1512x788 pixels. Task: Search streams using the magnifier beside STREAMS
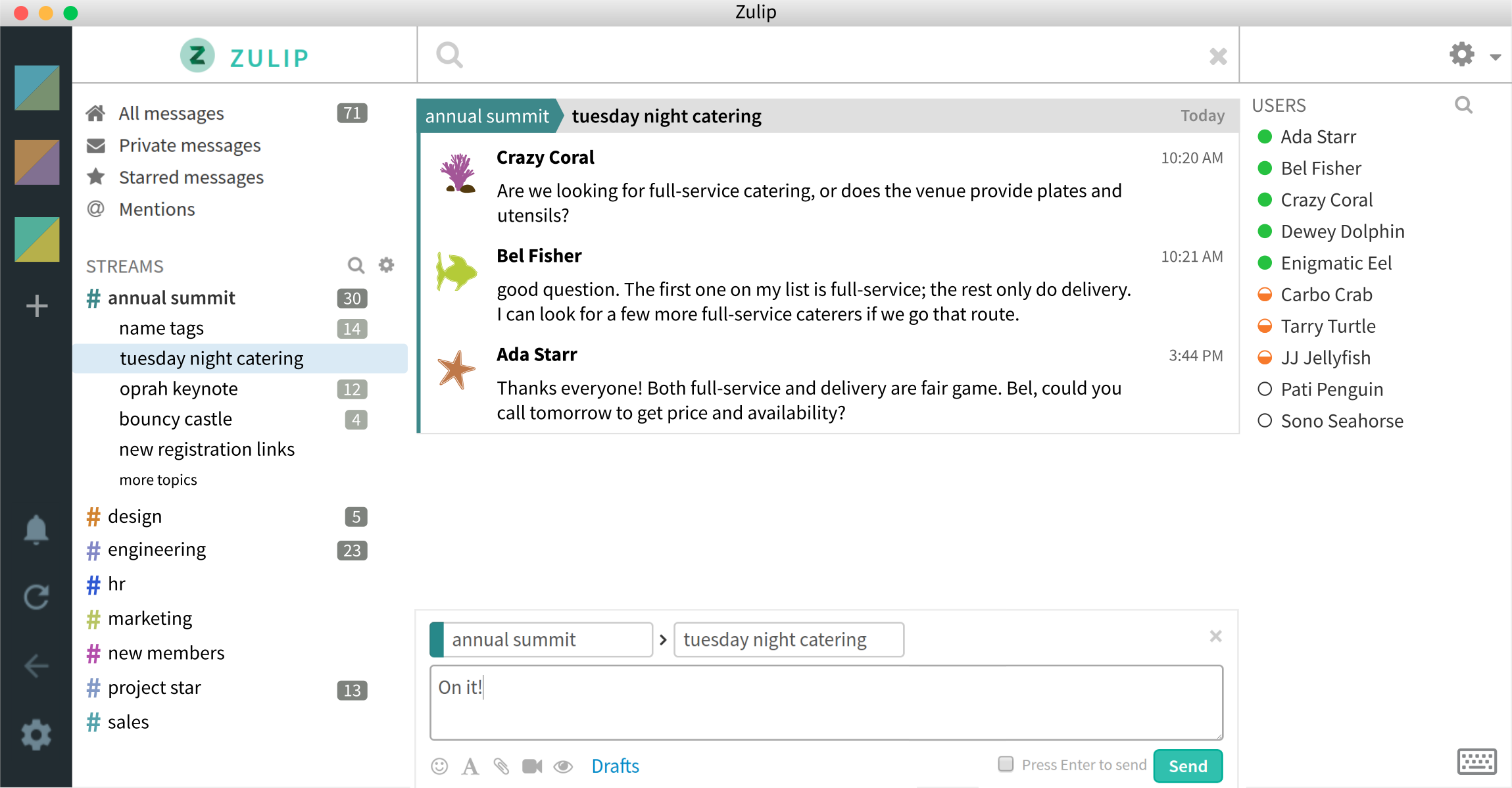click(356, 265)
